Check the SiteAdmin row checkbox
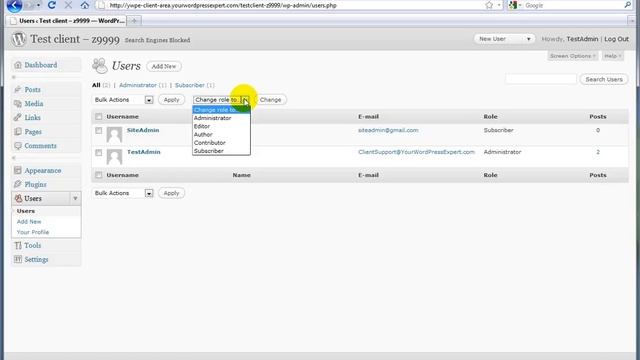Viewport: 640px width, 360px height. click(98, 131)
